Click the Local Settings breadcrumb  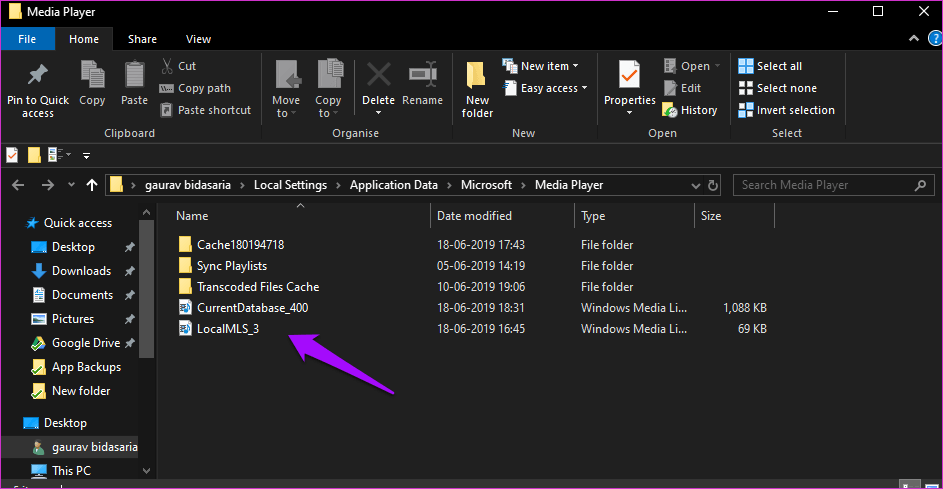tap(290, 185)
